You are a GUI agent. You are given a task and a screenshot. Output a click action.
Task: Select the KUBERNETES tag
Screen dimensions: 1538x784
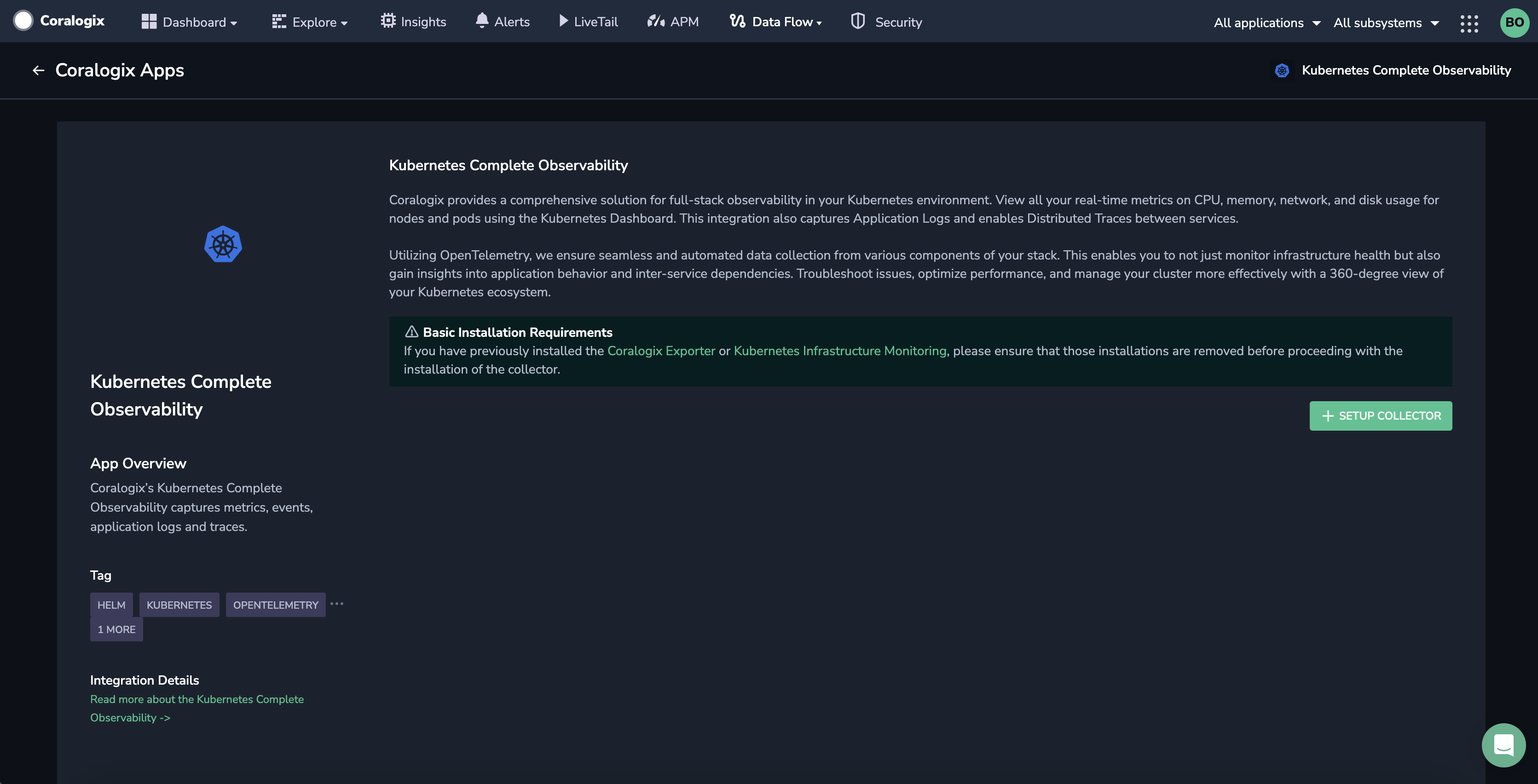pos(179,605)
